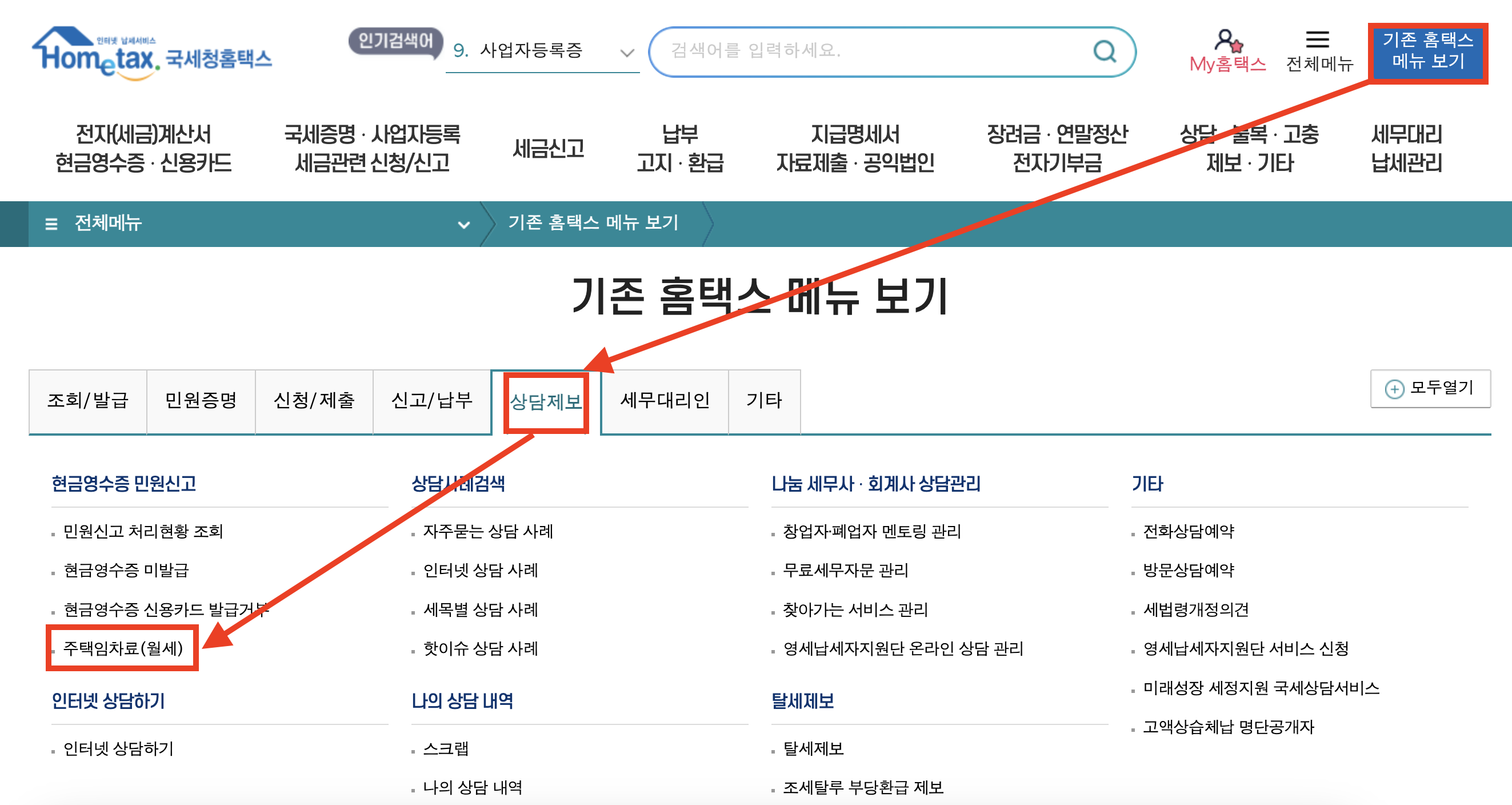The width and height of the screenshot is (1512, 805).
Task: Click 모두열기 expand-all button
Action: (1430, 388)
